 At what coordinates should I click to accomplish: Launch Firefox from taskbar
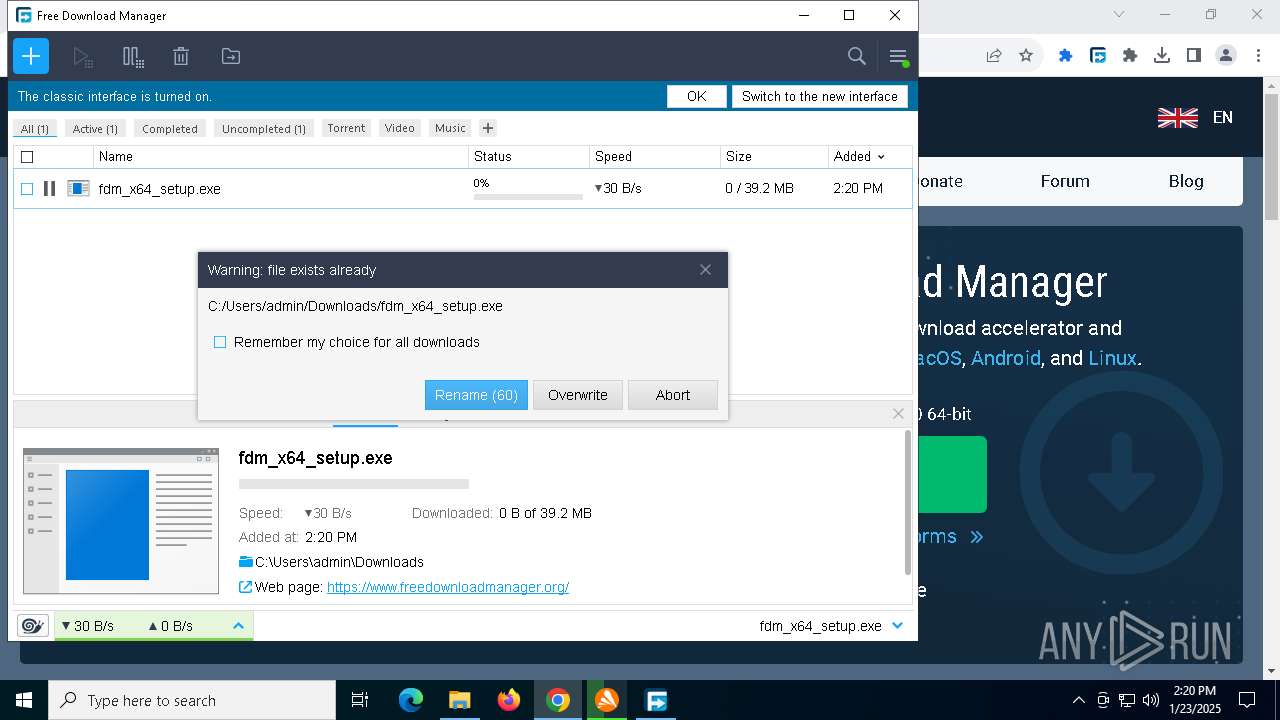(509, 700)
